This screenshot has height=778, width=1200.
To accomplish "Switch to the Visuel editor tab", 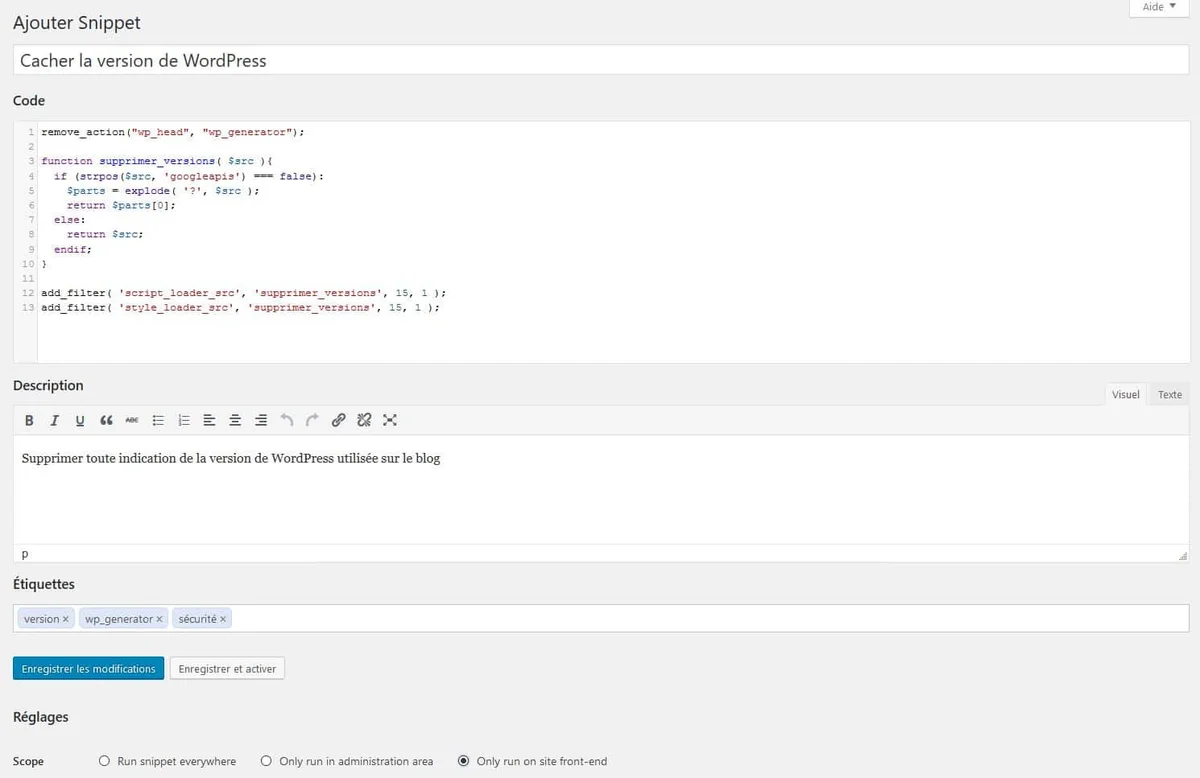I will coord(1125,394).
